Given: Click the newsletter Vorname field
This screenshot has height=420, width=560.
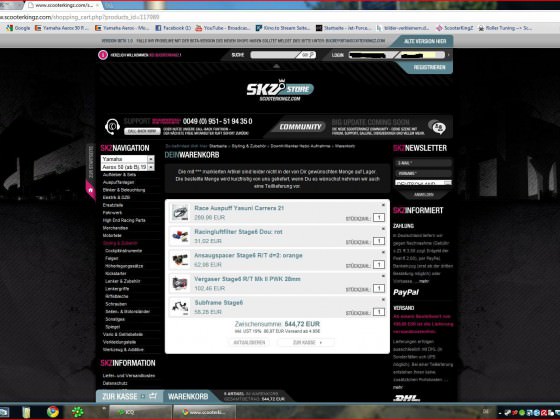Looking at the screenshot, I should pyautogui.click(x=423, y=173).
